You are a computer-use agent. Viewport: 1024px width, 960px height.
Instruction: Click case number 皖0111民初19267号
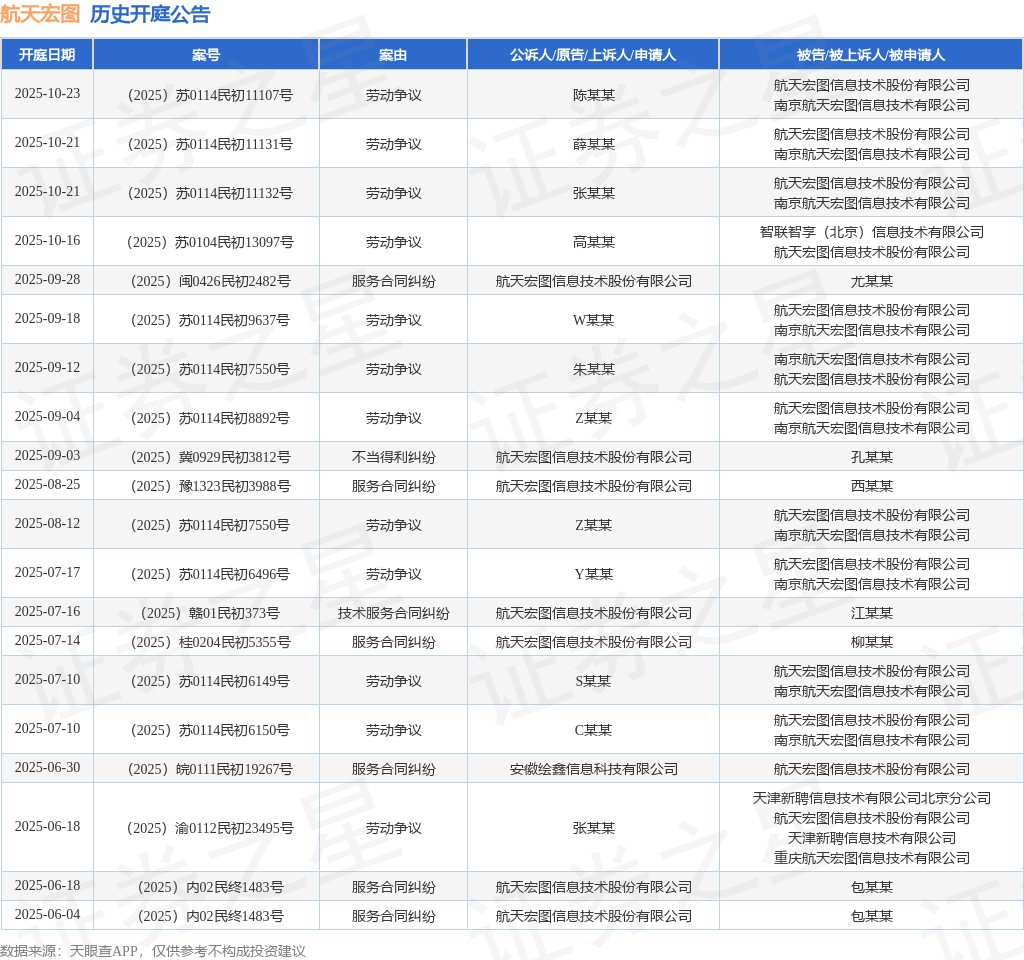point(210,769)
